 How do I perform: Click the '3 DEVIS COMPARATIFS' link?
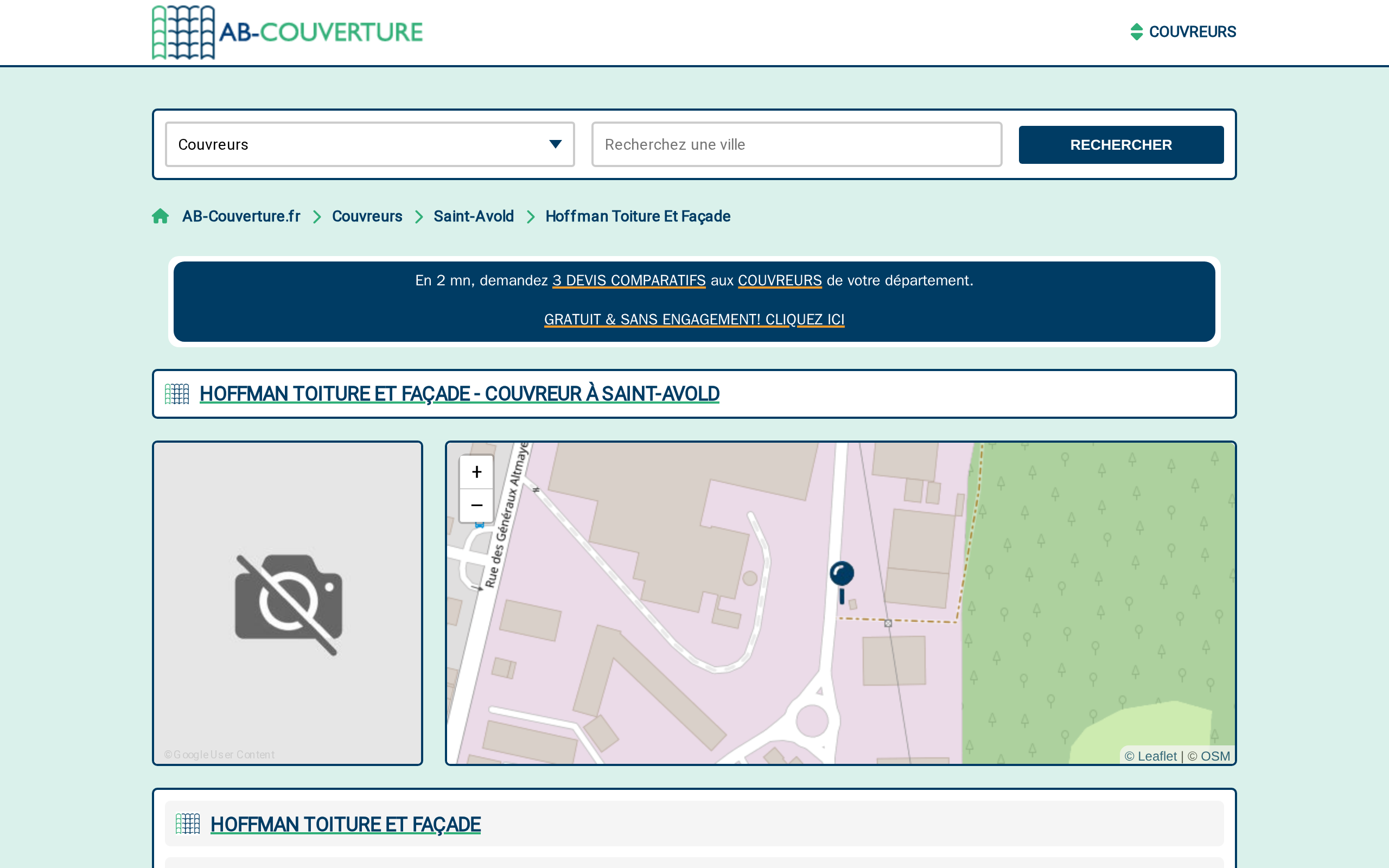(x=629, y=280)
